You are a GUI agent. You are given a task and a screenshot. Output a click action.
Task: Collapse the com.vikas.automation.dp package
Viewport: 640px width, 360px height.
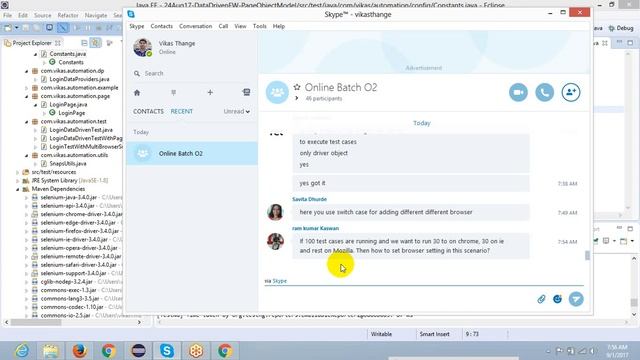(x=27, y=71)
